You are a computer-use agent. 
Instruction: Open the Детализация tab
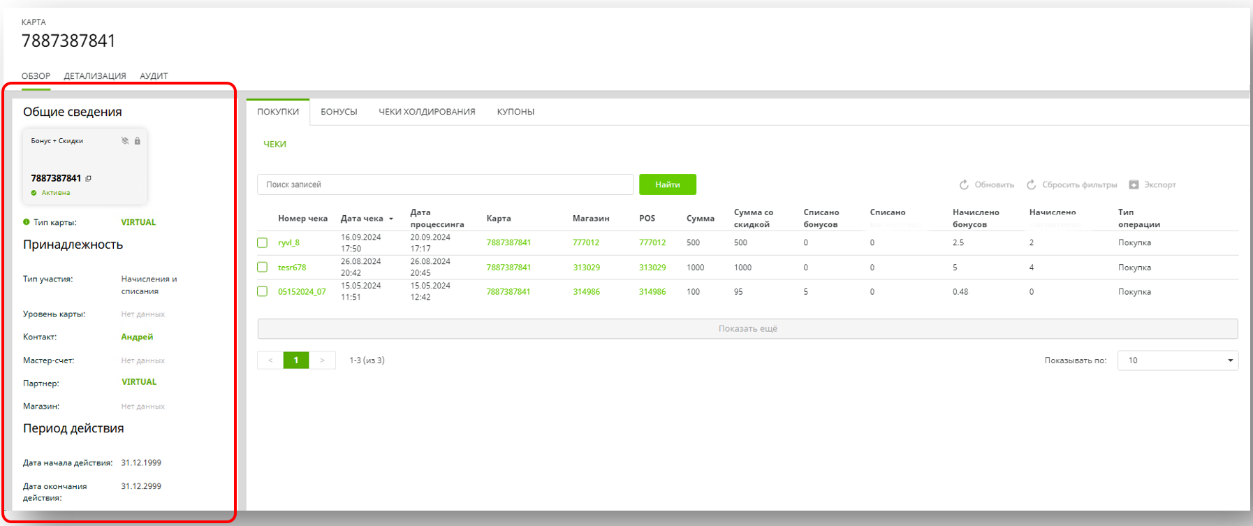pos(95,76)
